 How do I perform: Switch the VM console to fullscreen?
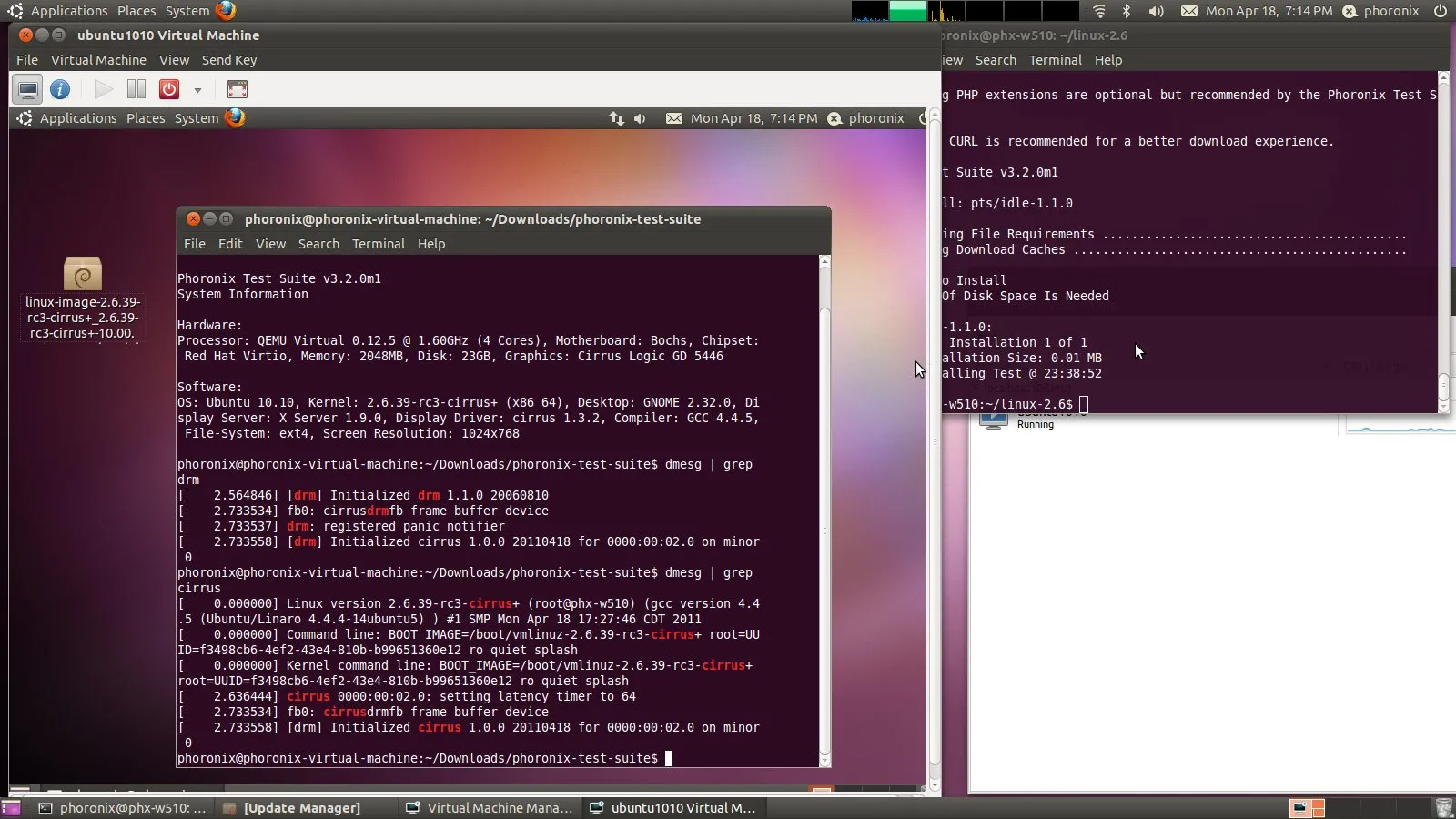(237, 89)
